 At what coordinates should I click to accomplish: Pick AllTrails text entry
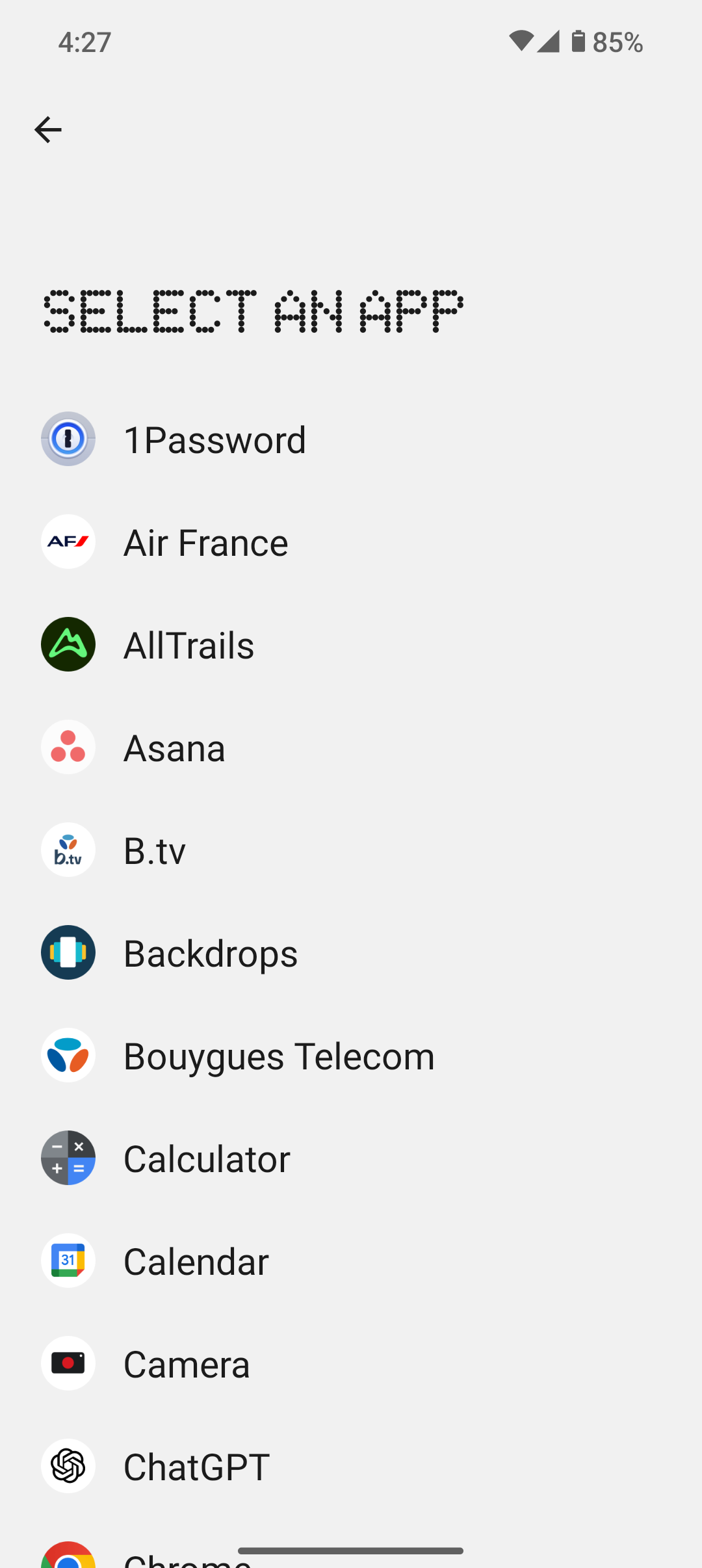click(188, 646)
